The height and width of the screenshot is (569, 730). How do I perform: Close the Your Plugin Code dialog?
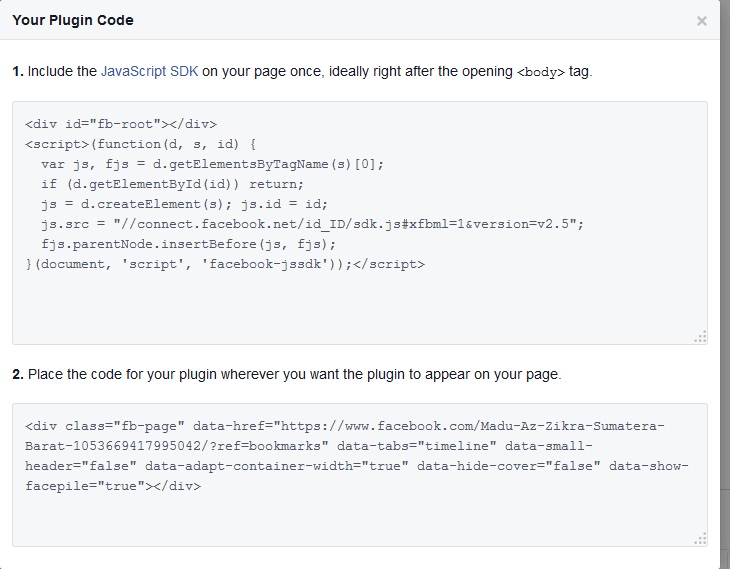click(701, 21)
